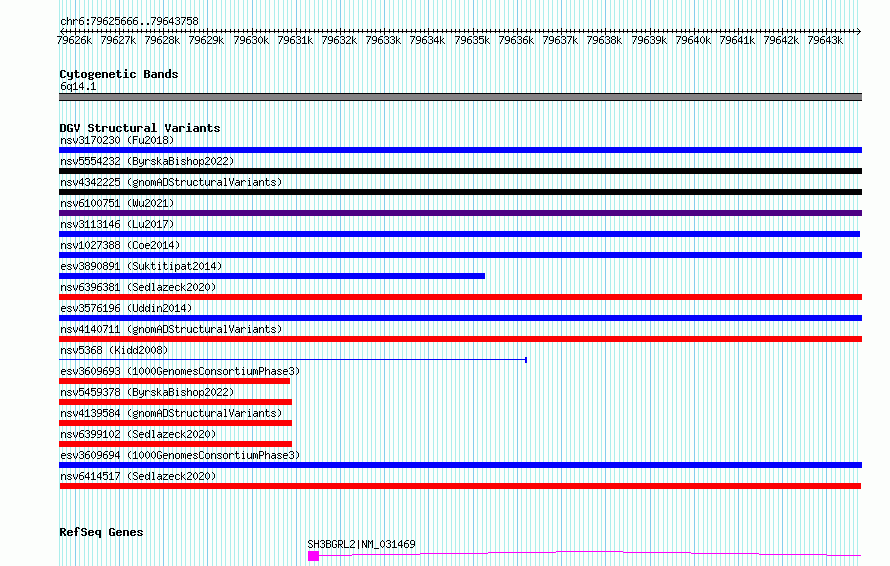
Task: Click the red nsv6396381 variant bar
Action: point(460,297)
